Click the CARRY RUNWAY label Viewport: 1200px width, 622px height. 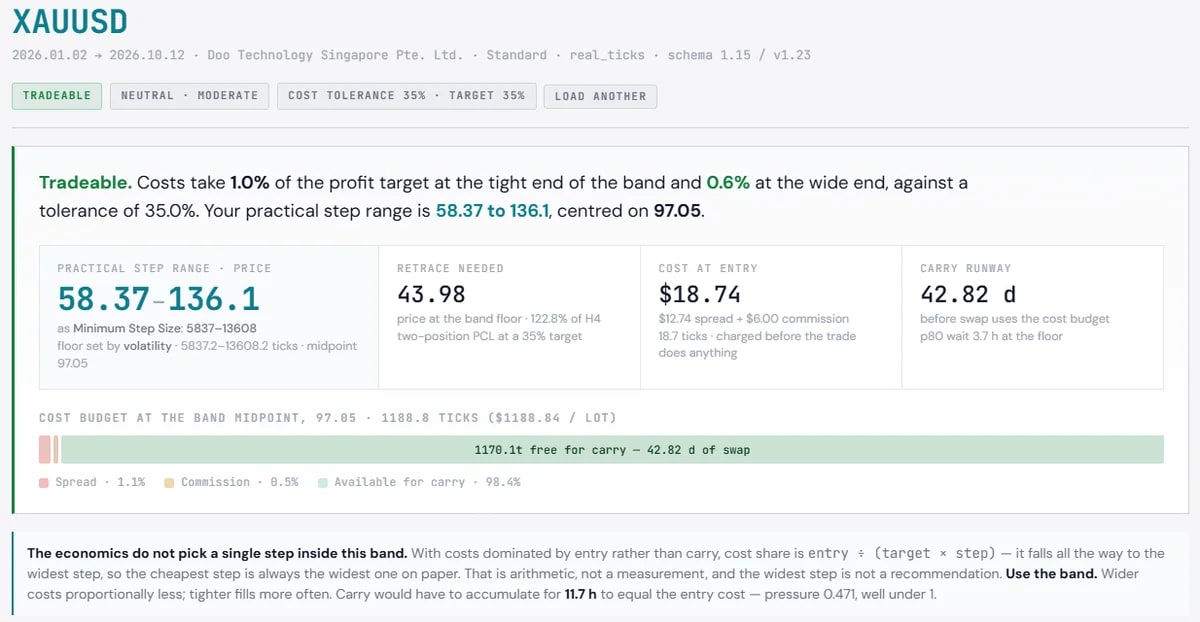pos(965,268)
